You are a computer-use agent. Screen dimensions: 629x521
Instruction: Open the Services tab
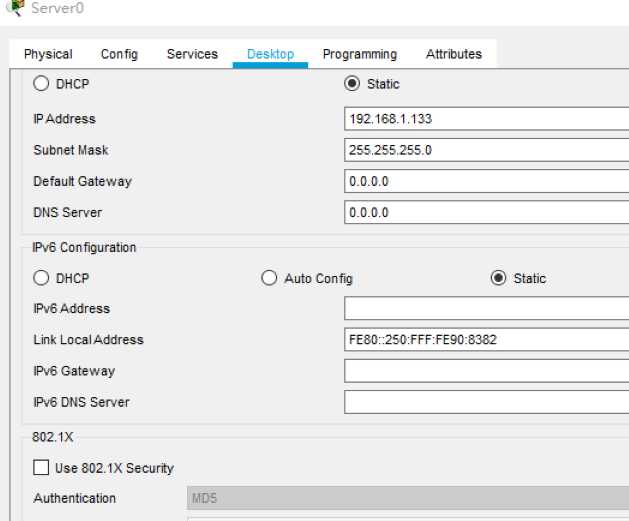pos(192,54)
